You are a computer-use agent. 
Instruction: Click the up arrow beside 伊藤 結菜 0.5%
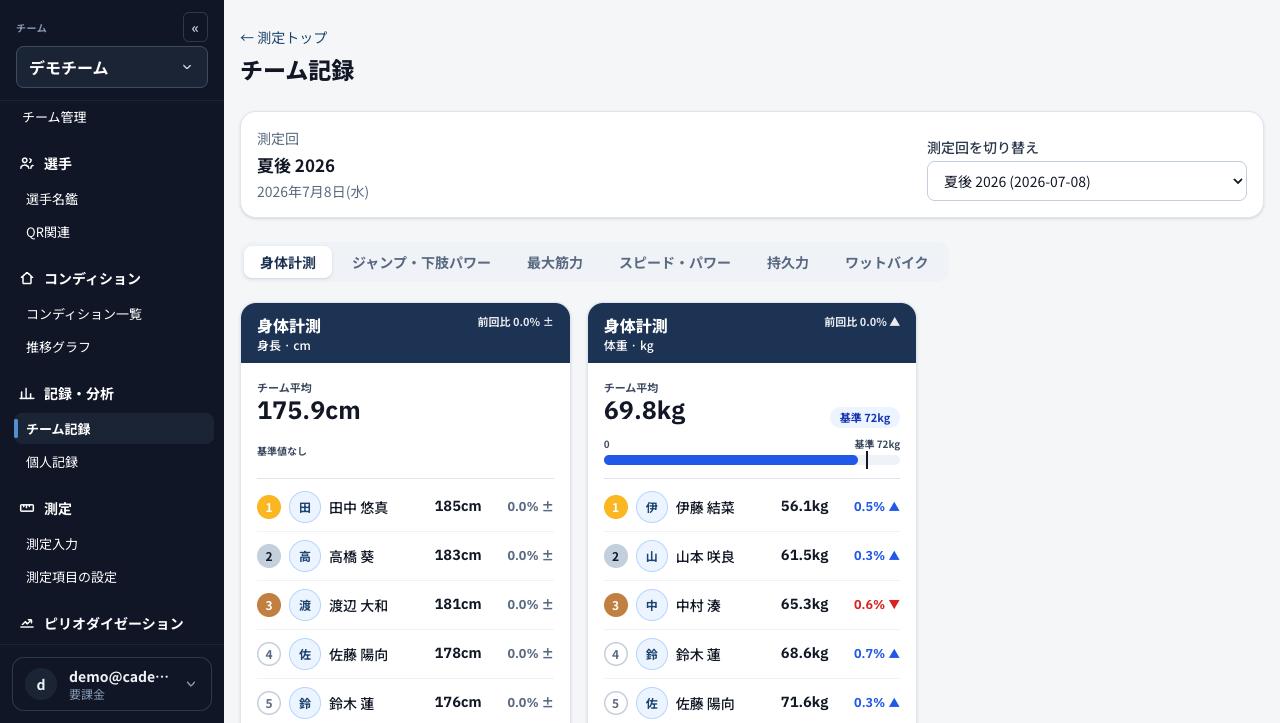[894, 506]
